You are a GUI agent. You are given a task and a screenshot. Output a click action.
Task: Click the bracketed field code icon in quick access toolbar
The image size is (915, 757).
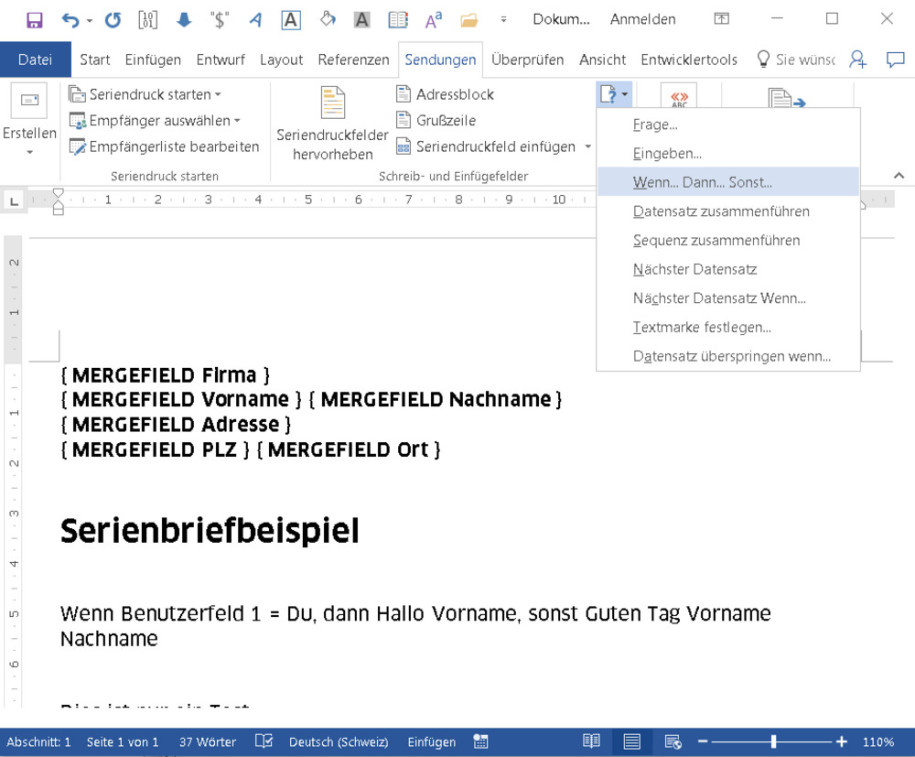tap(148, 20)
